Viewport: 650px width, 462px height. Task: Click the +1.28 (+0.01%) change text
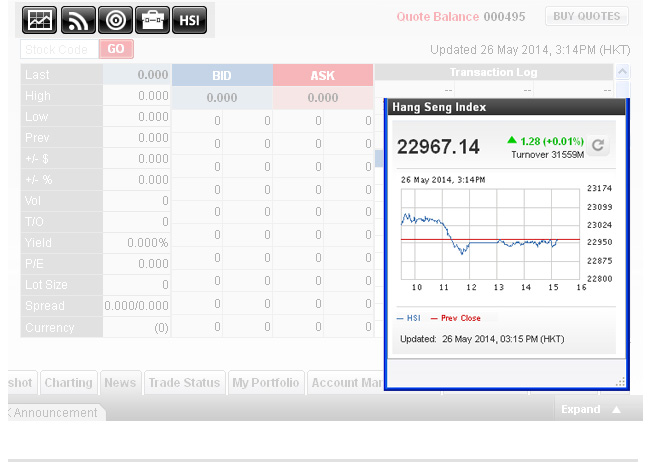545,141
